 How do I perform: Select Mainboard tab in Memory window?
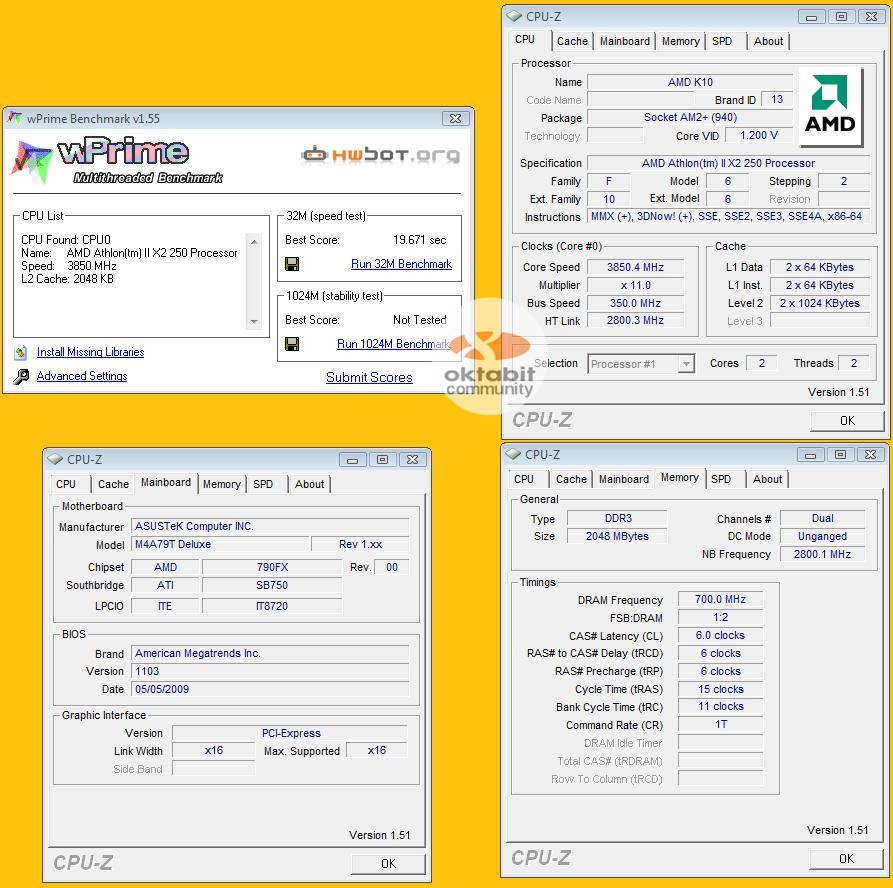623,479
